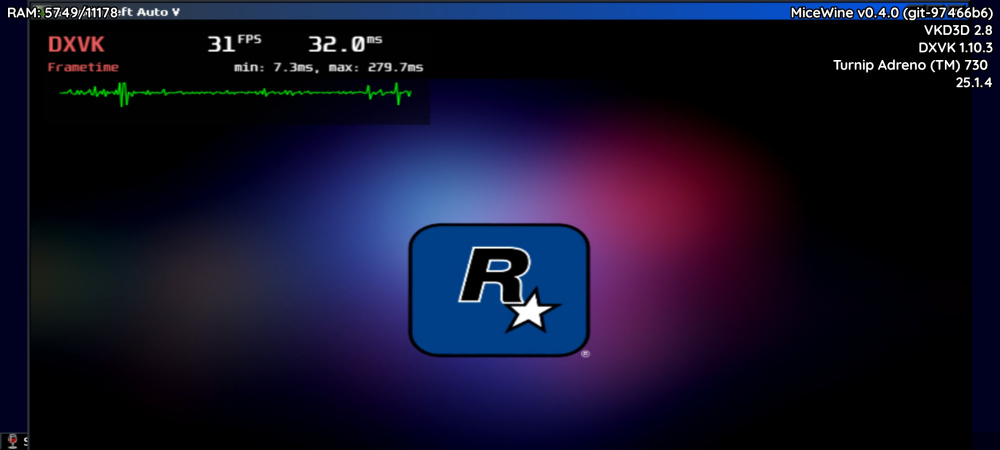Image resolution: width=1000 pixels, height=450 pixels.
Task: Click the min and max frametime text
Action: (327, 67)
